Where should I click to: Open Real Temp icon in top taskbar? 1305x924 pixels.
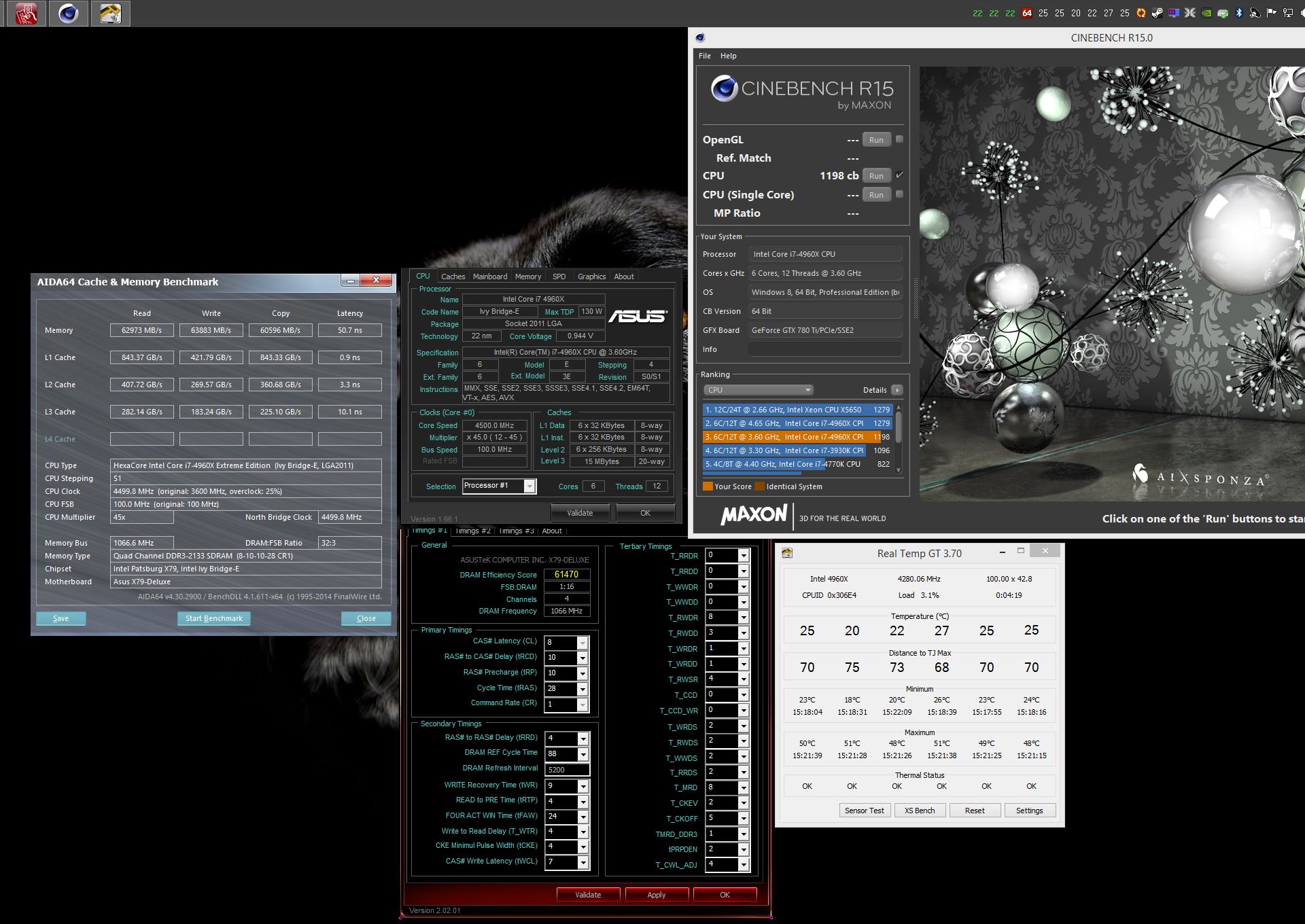[x=110, y=14]
